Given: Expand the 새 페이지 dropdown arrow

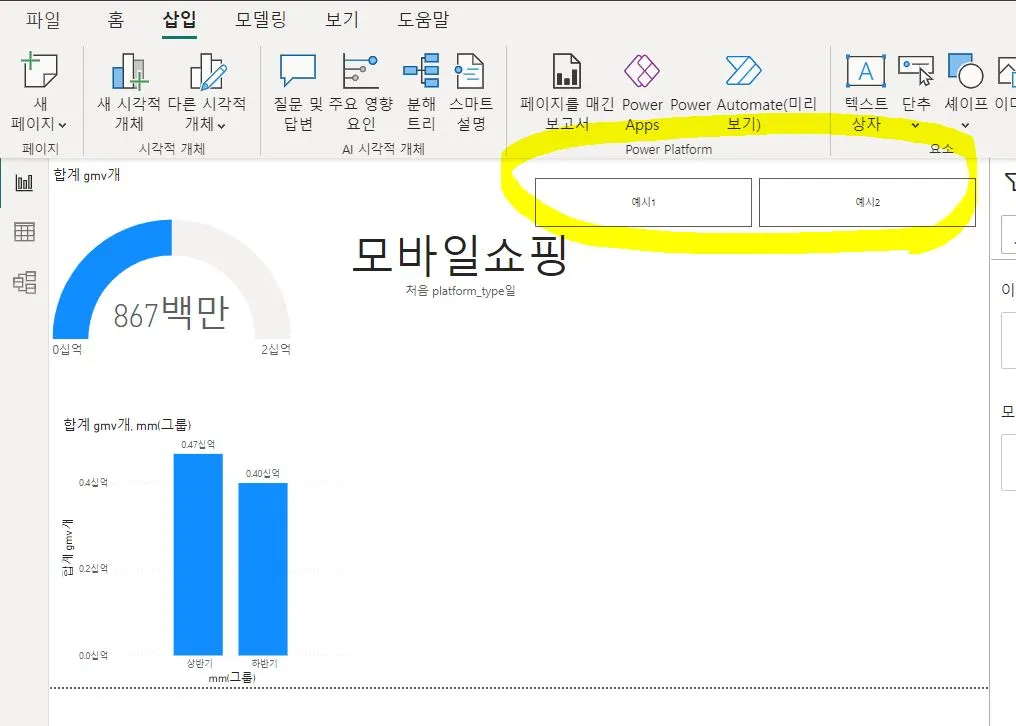Looking at the screenshot, I should click(63, 124).
